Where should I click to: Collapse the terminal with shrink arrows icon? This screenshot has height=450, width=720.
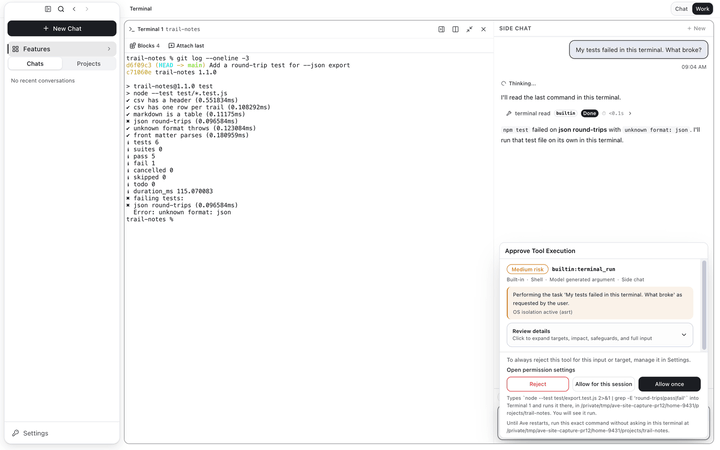[x=469, y=29]
